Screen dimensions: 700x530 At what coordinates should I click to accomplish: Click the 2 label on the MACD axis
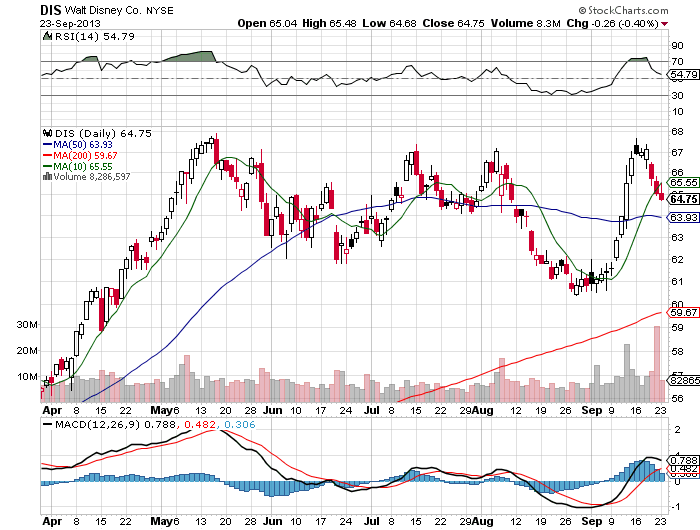click(678, 430)
